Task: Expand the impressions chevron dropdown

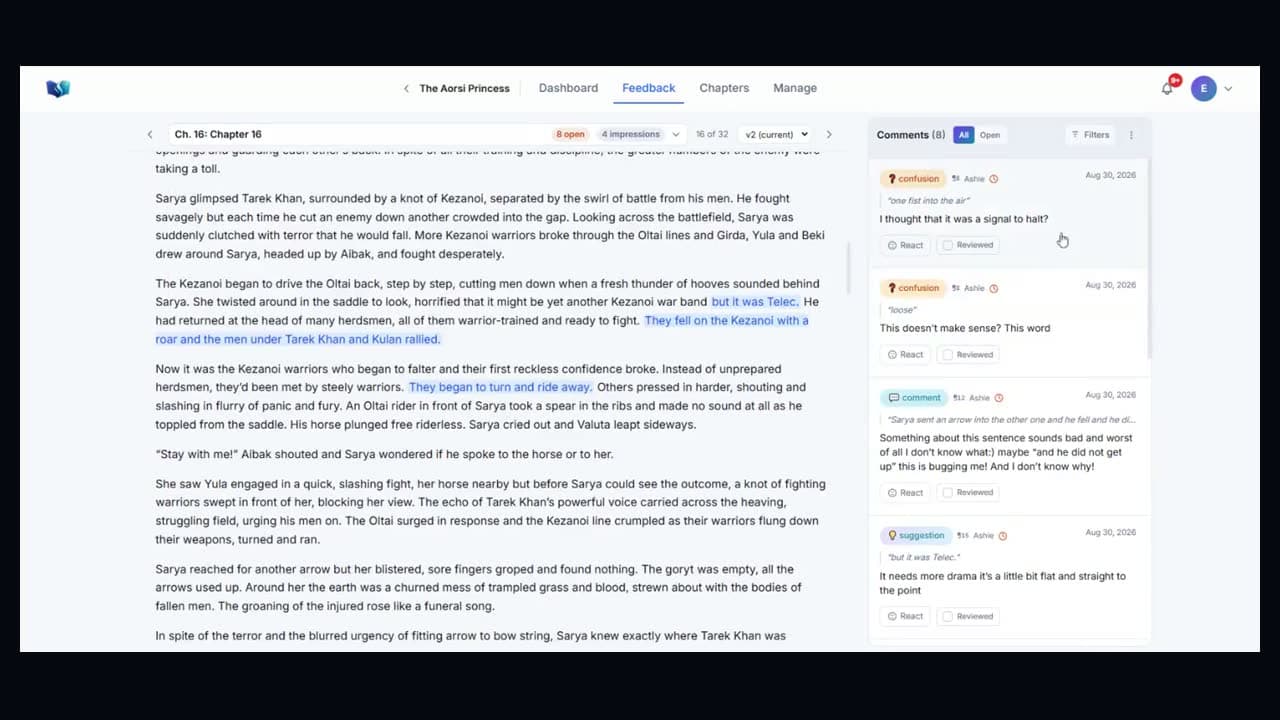Action: [x=676, y=134]
